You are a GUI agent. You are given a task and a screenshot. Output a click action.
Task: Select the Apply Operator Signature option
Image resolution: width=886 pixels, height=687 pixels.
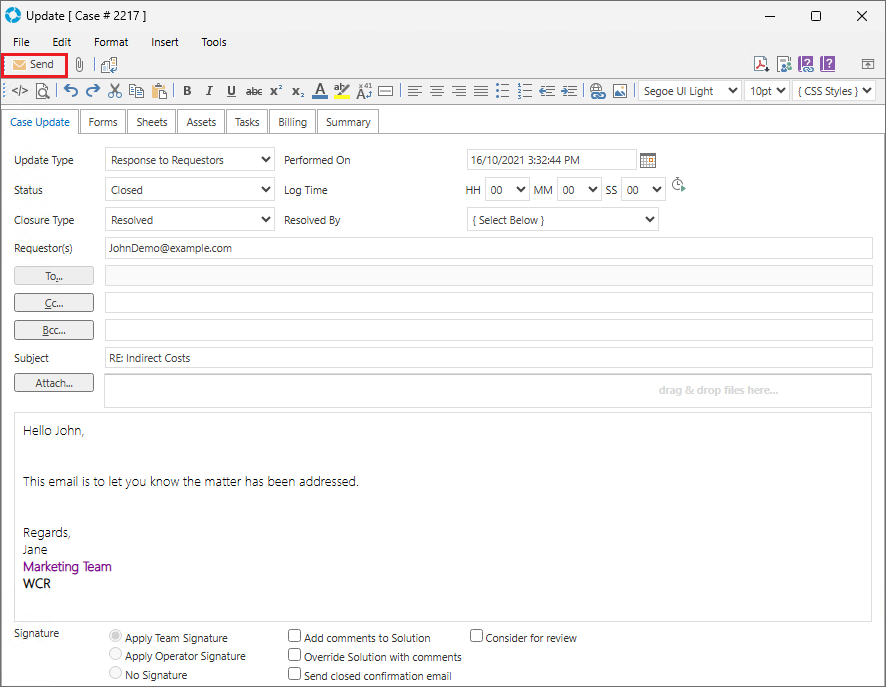(115, 654)
